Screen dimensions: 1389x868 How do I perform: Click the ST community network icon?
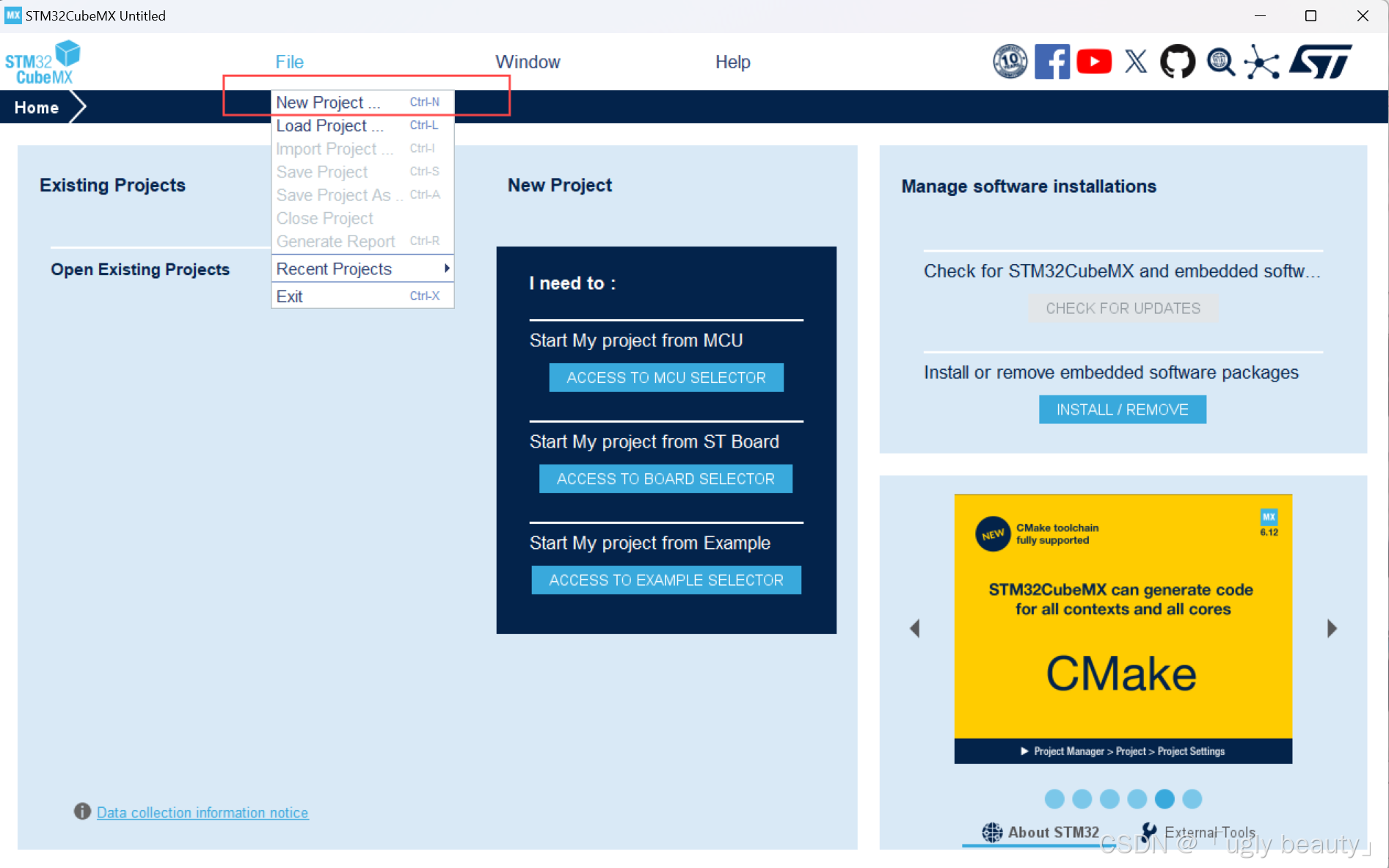click(x=1261, y=62)
